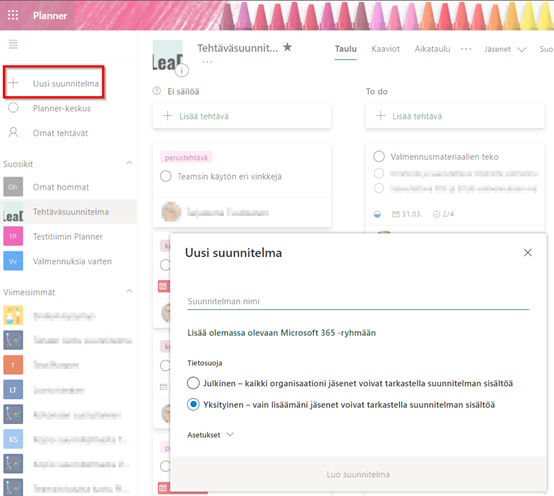554x496 pixels.
Task: Select the Julkinen privacy option
Action: pyautogui.click(x=193, y=383)
